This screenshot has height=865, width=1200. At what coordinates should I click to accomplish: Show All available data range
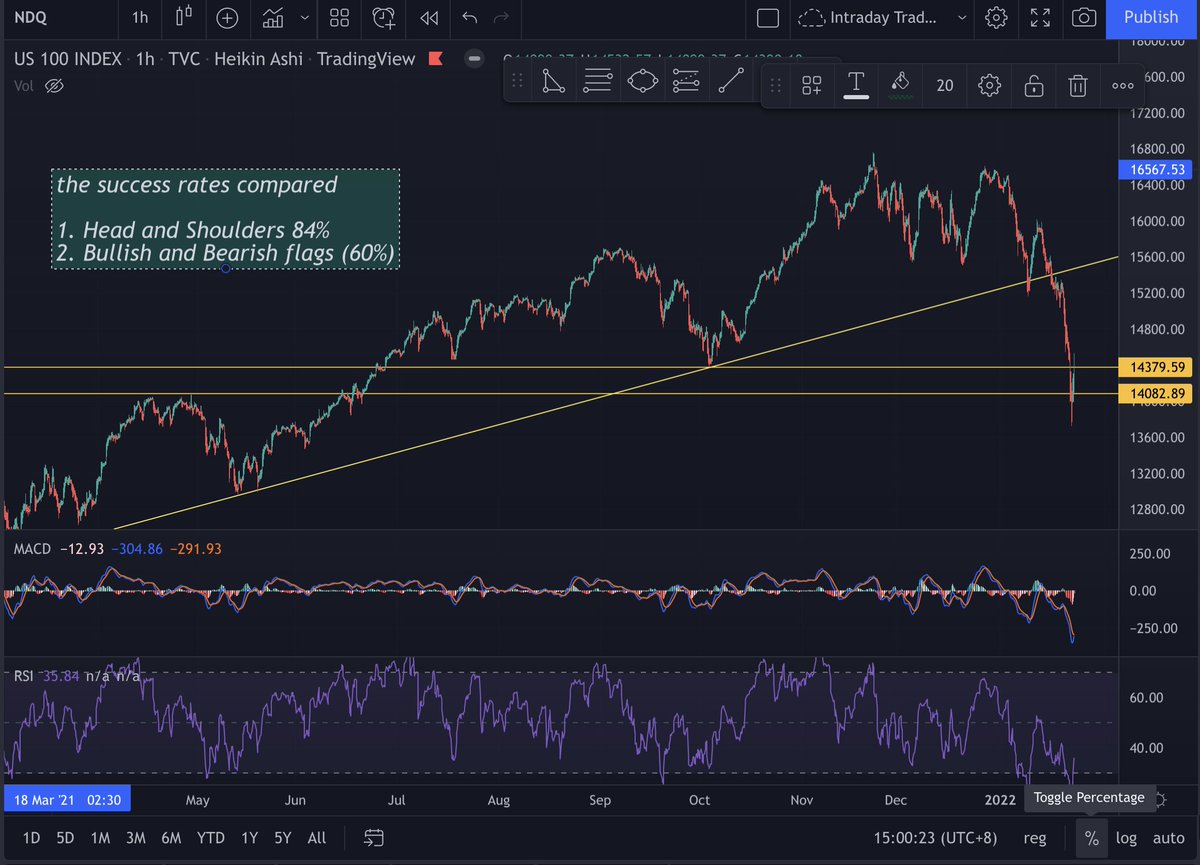pos(316,837)
